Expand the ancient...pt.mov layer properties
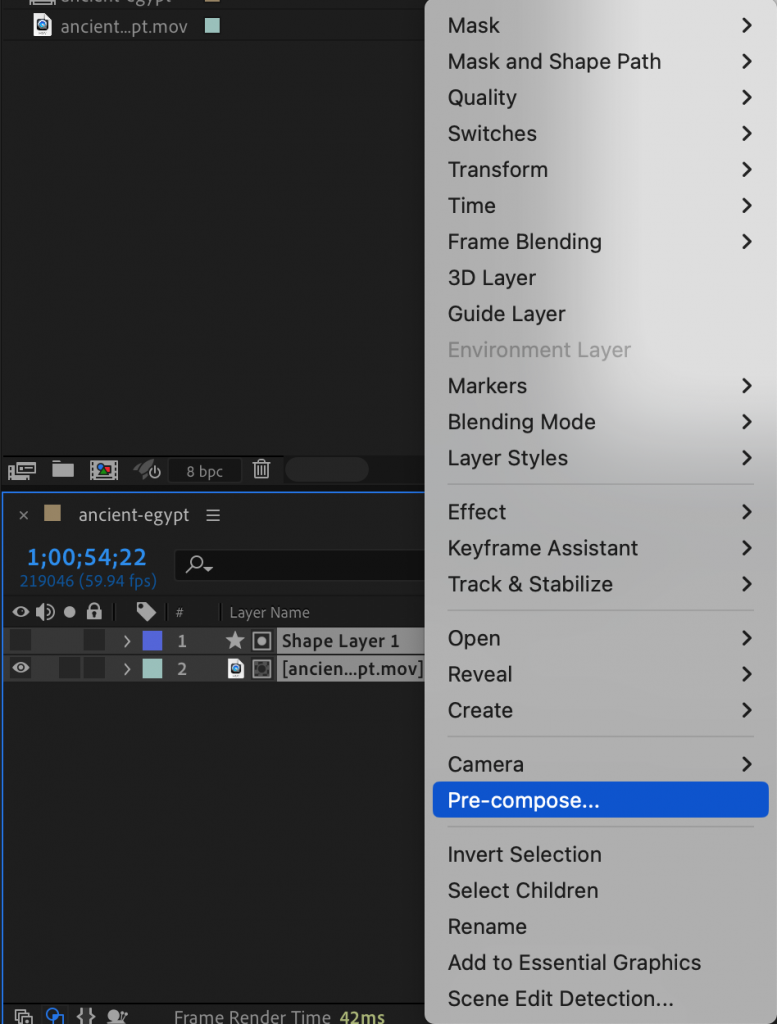The height and width of the screenshot is (1024, 777). click(128, 668)
